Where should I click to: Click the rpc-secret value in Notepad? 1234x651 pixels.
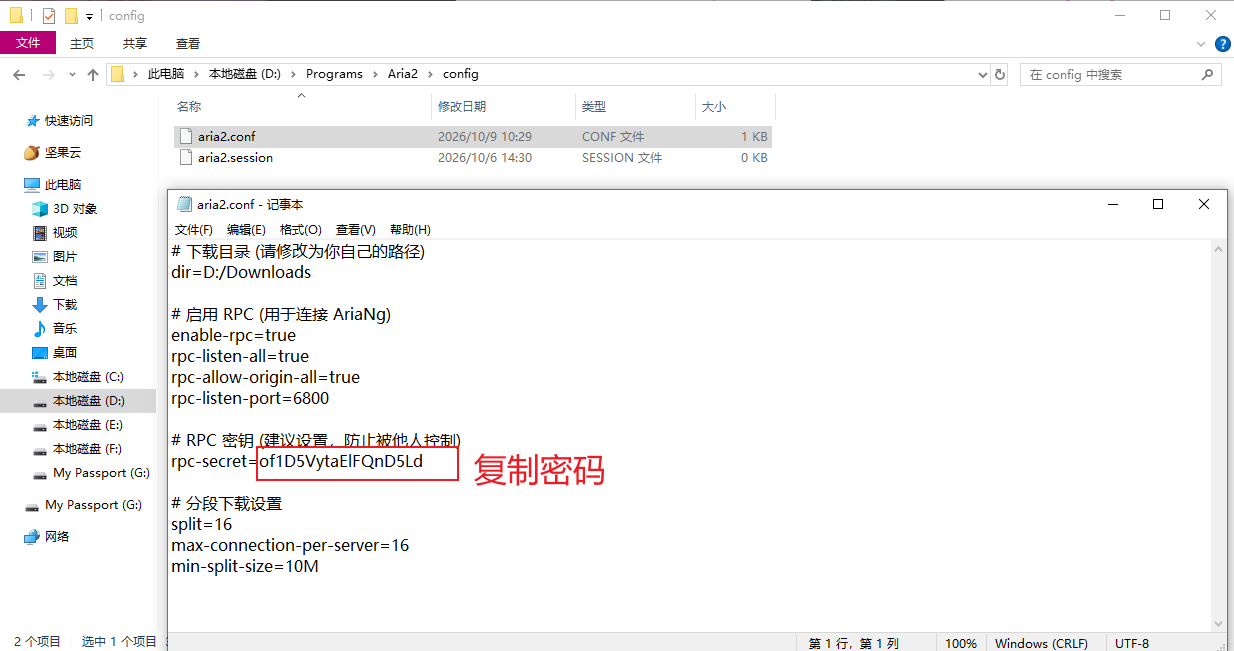pyautogui.click(x=341, y=461)
